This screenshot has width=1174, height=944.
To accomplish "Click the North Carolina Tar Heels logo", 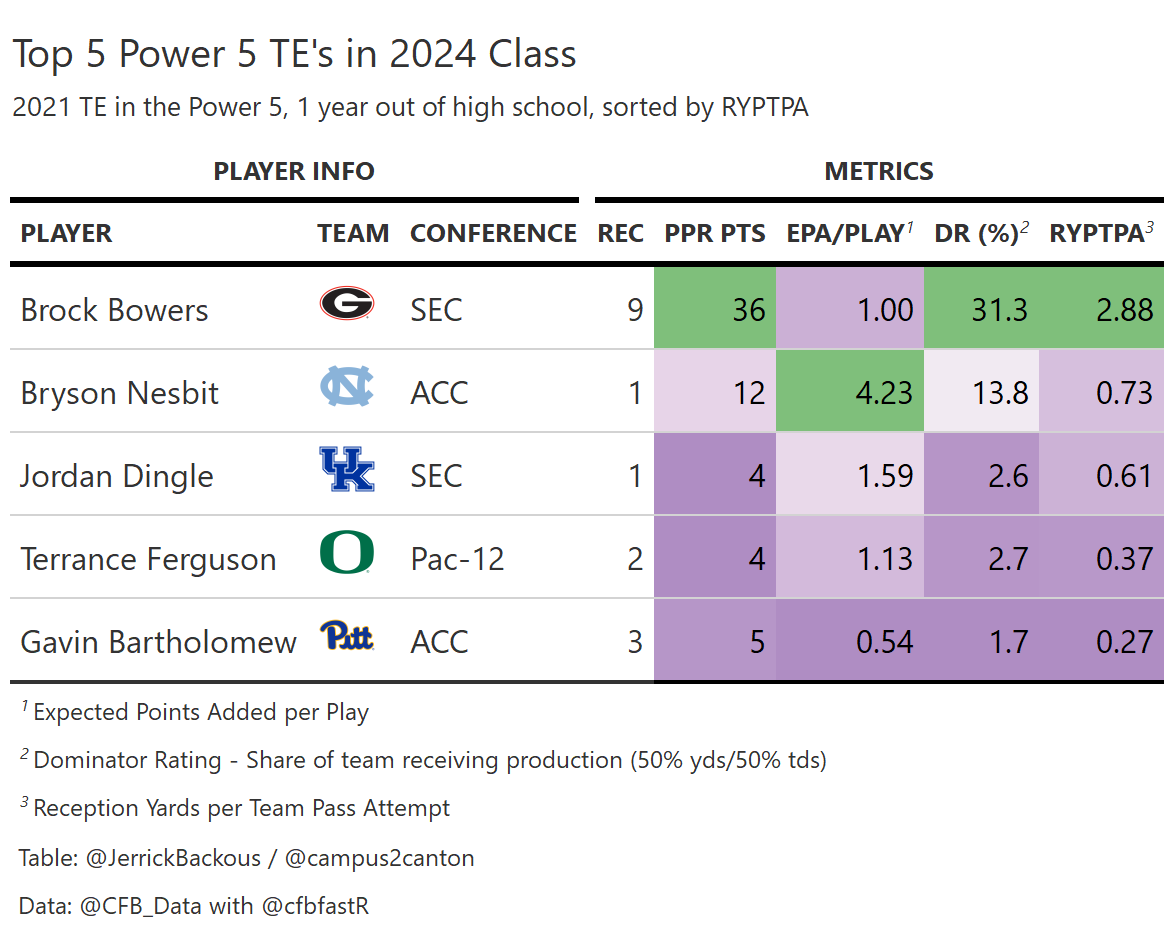I will (x=346, y=387).
